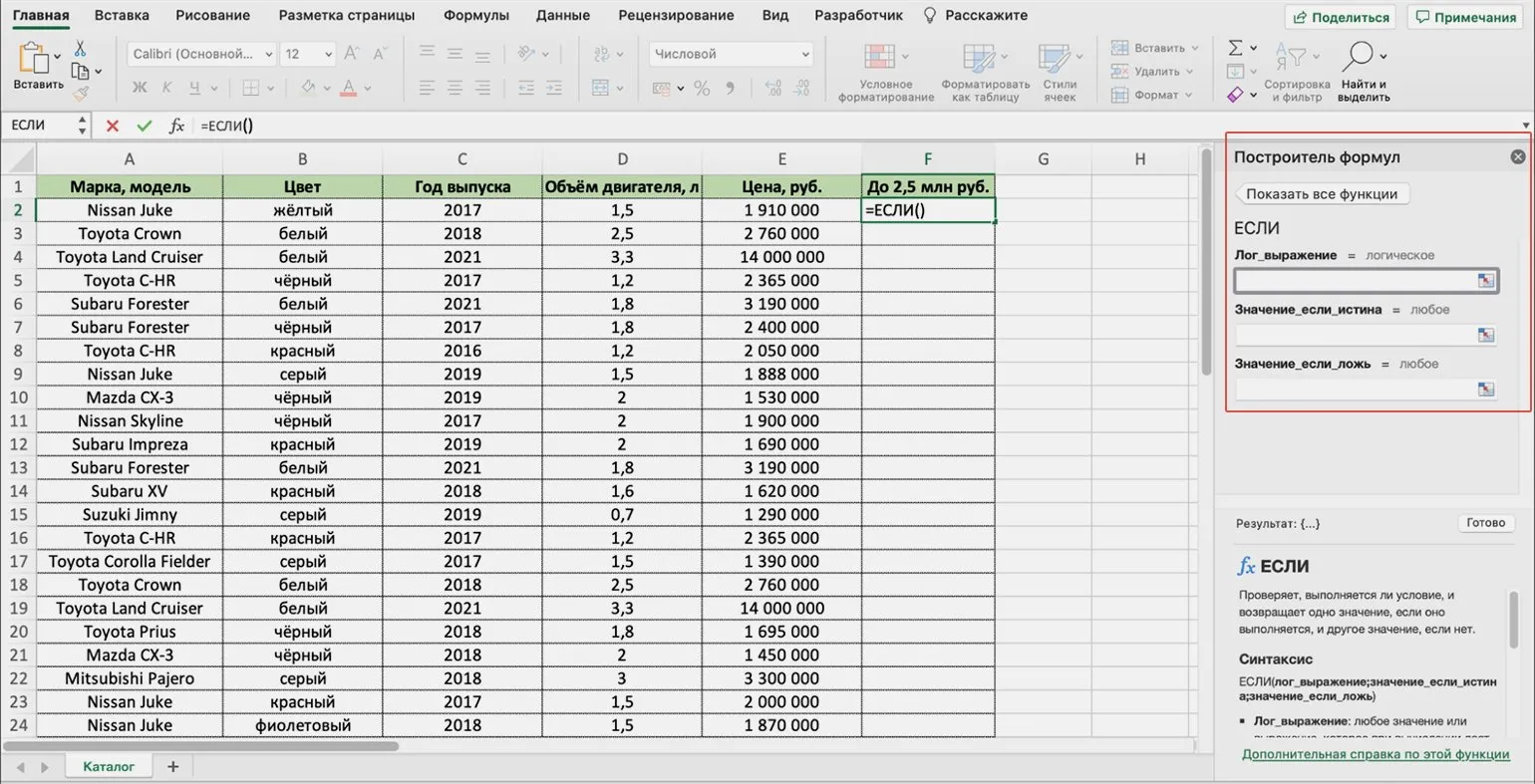The height and width of the screenshot is (784, 1535).
Task: Click the font color red A swatch
Action: point(348,88)
